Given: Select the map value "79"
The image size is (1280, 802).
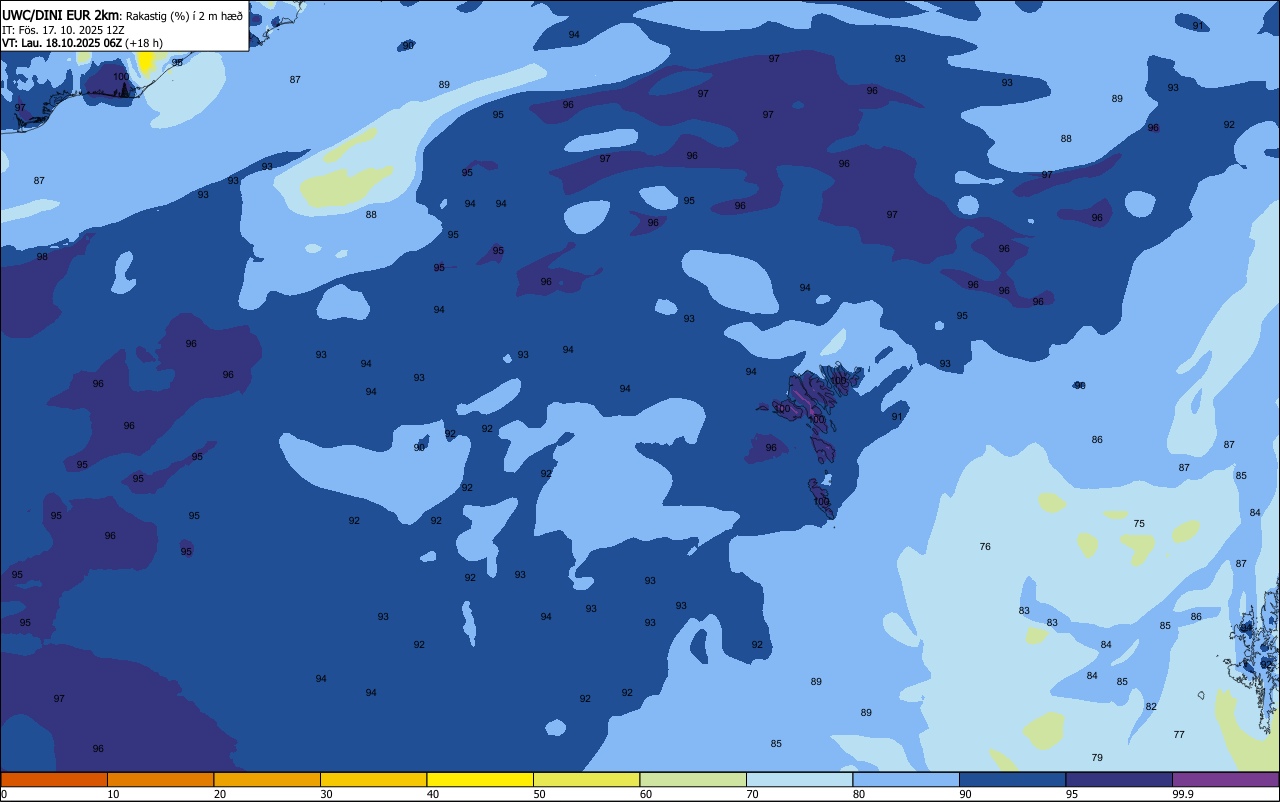Looking at the screenshot, I should [x=1097, y=758].
